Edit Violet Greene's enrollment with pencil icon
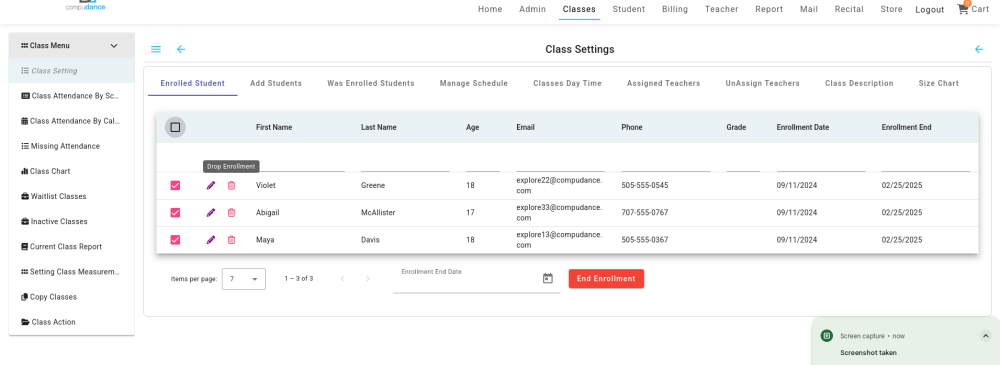Screen dimensions: 1000x365 [x=211, y=185]
